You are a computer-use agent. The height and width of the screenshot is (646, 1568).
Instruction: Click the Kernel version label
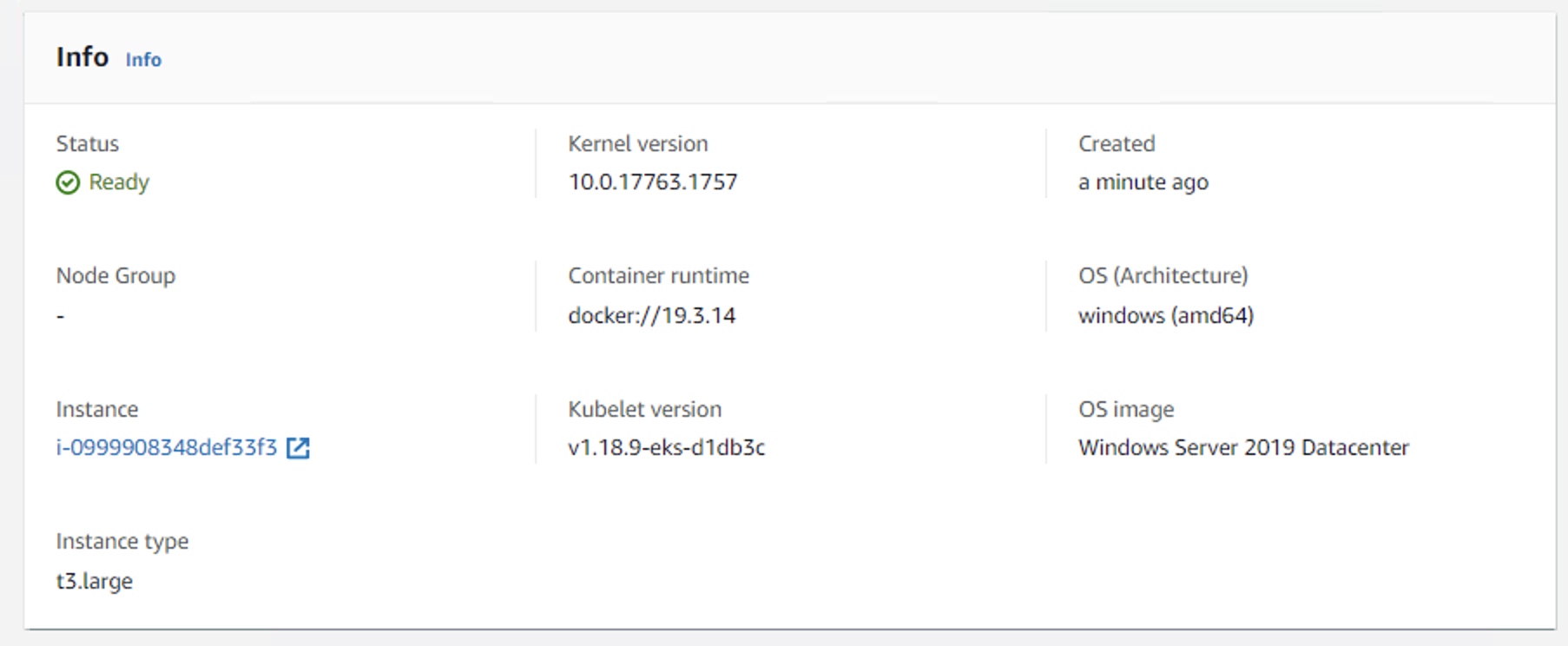pyautogui.click(x=638, y=144)
